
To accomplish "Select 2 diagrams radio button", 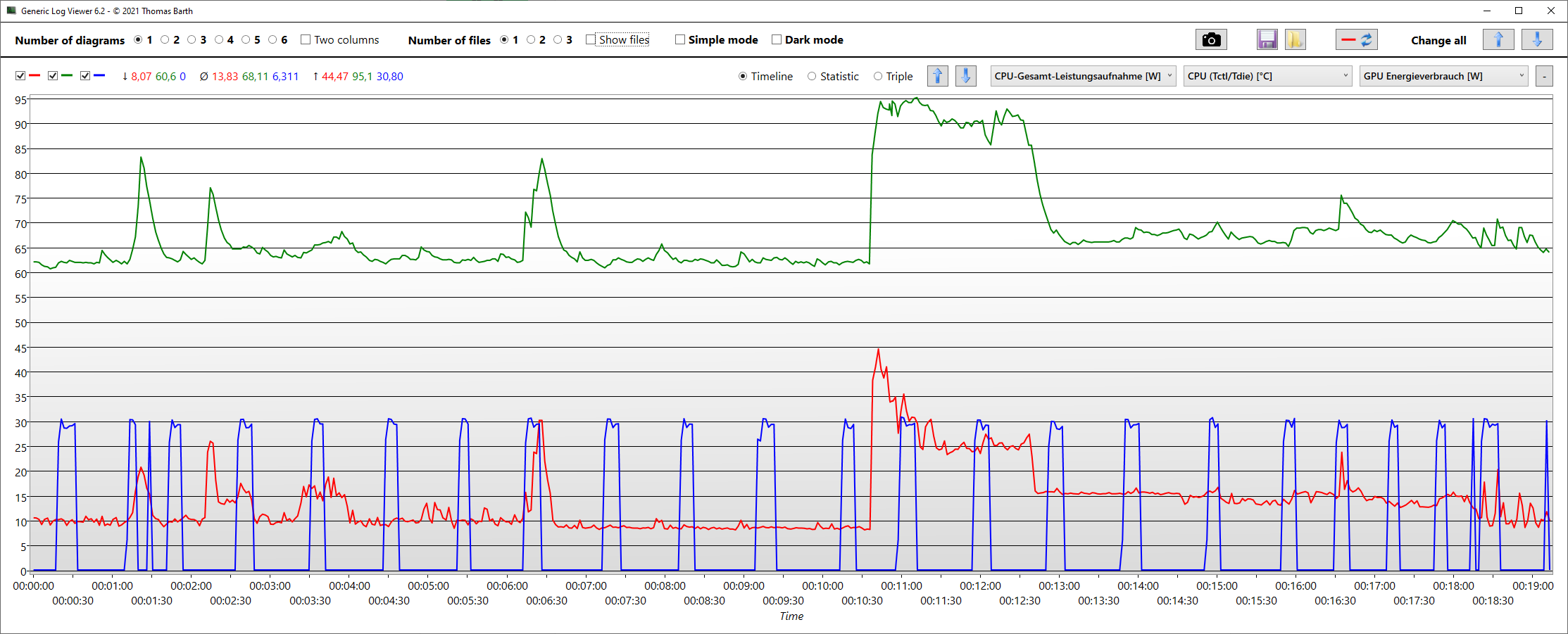I will coord(165,40).
